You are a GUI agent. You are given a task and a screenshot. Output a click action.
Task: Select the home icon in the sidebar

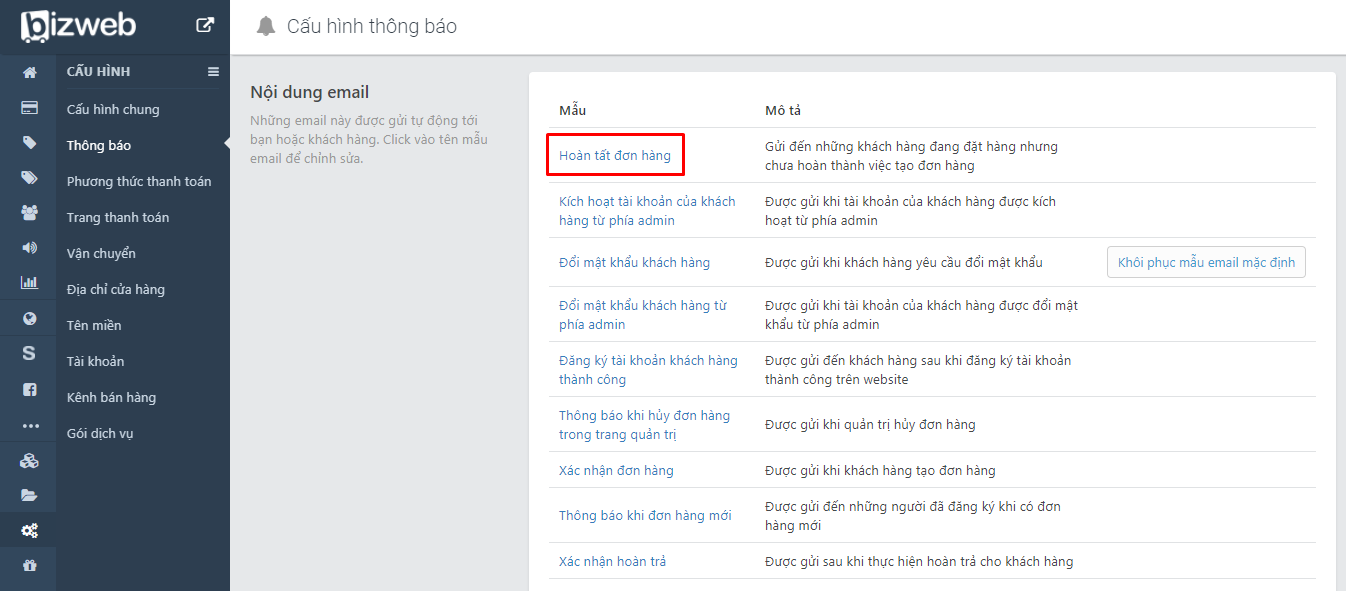pyautogui.click(x=29, y=72)
